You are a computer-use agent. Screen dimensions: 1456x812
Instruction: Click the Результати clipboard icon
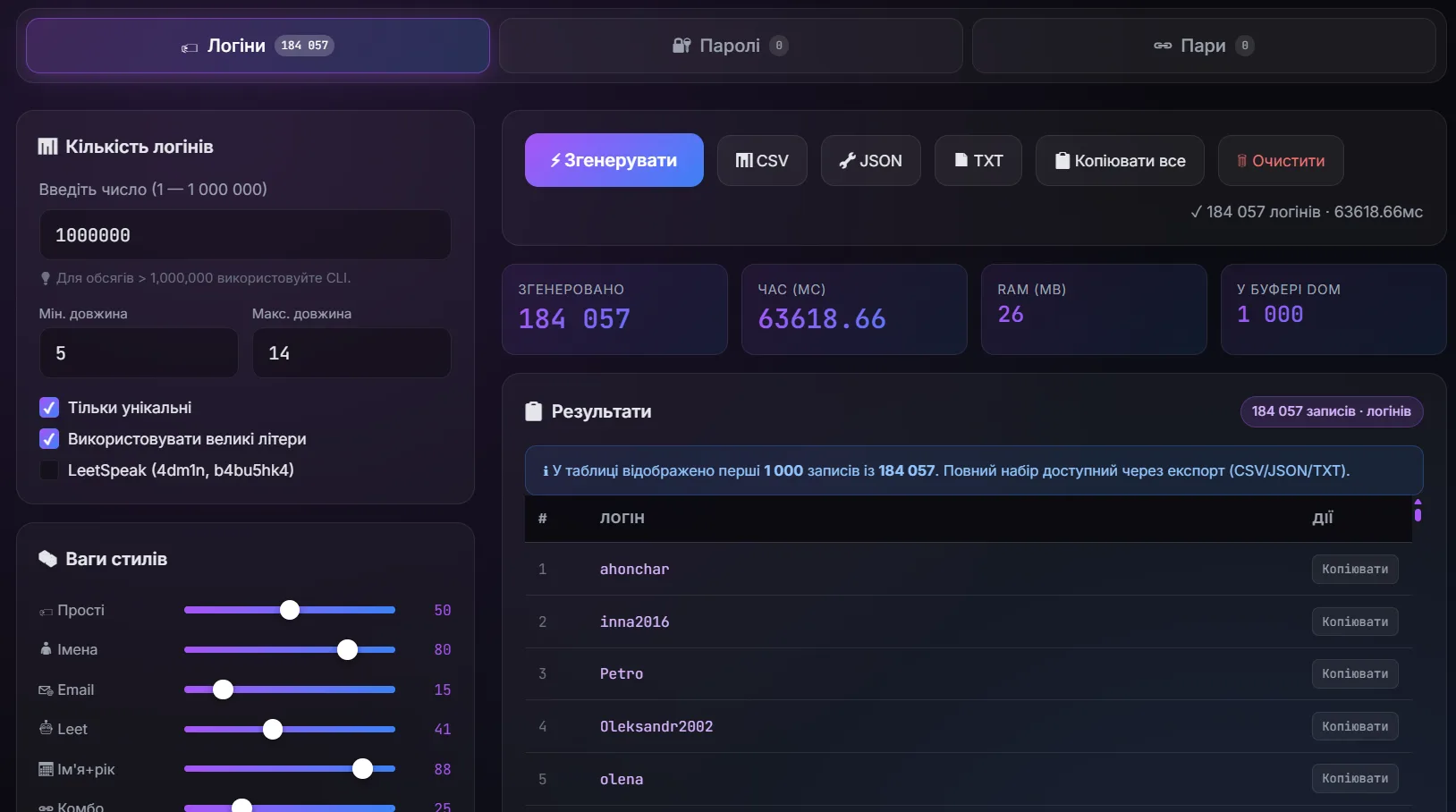pos(533,411)
